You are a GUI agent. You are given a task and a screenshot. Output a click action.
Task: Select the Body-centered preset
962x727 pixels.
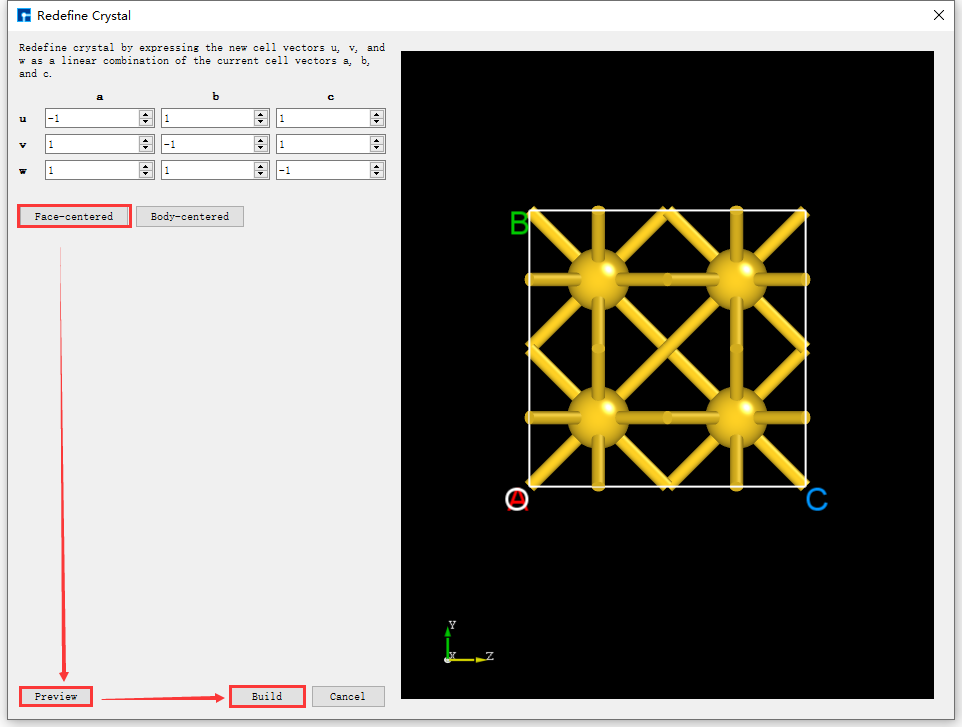point(189,216)
